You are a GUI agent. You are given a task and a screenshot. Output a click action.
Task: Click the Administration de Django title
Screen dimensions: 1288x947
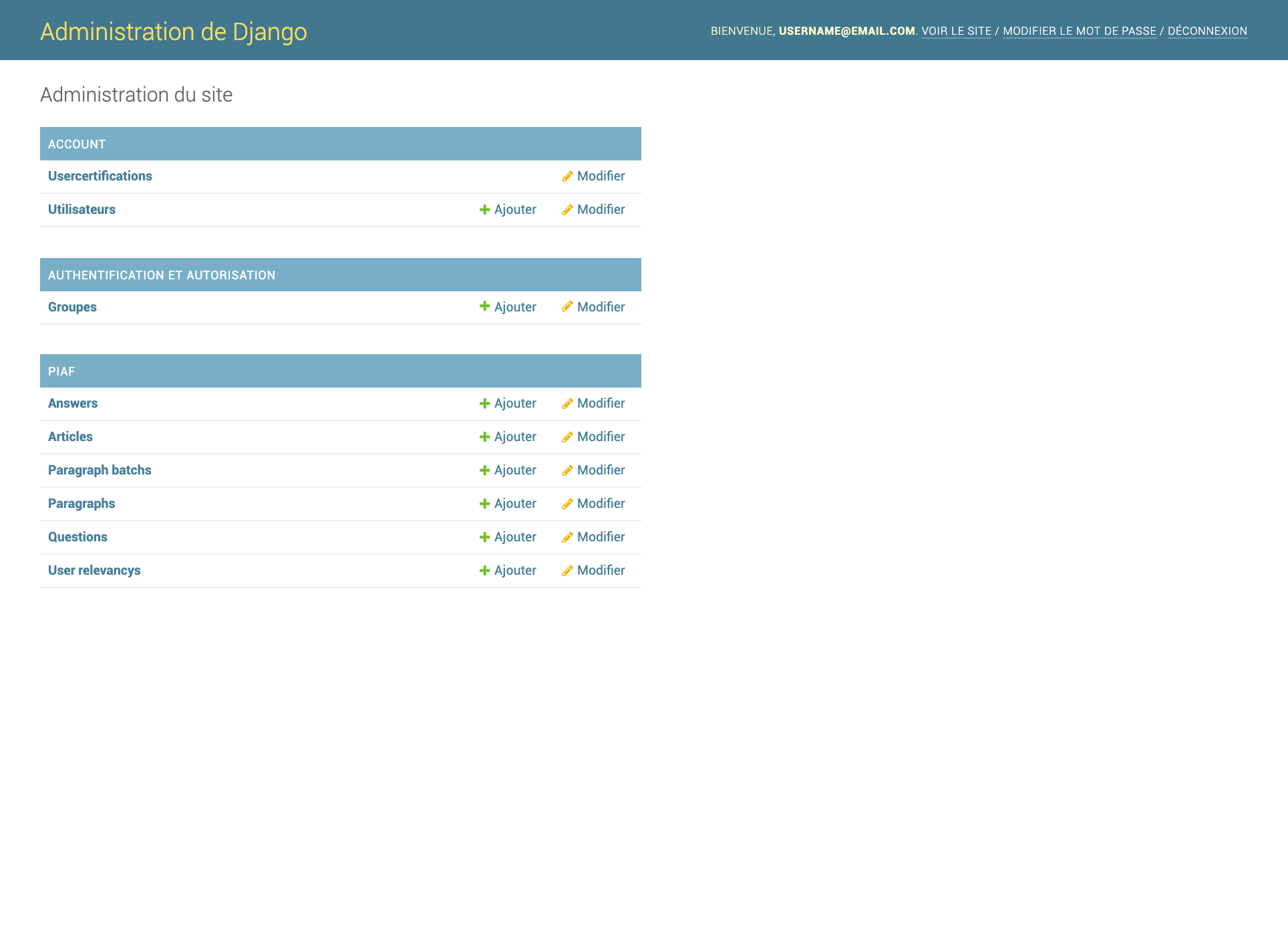tap(174, 32)
